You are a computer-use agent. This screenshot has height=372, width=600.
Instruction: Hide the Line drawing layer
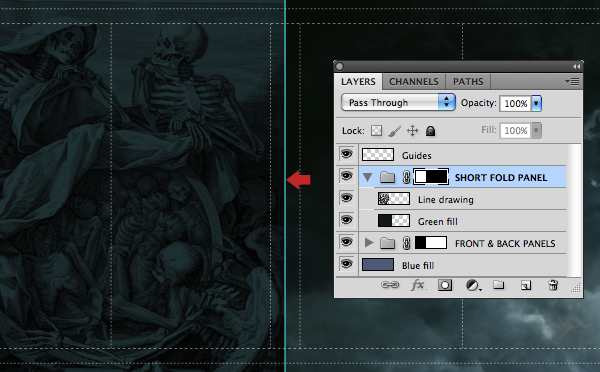(347, 198)
